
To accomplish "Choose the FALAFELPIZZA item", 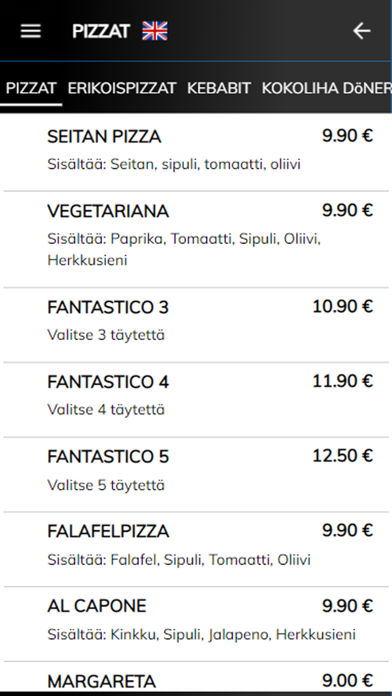I will pos(196,549).
